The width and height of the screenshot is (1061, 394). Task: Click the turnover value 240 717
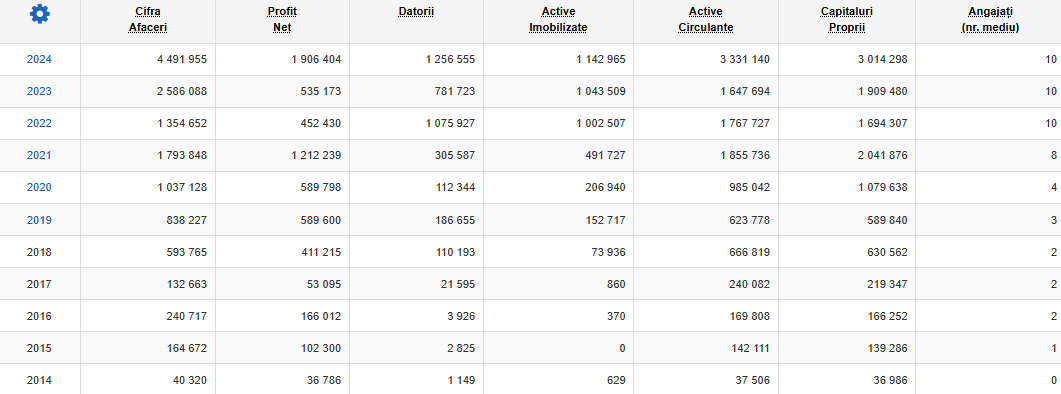[x=187, y=316]
